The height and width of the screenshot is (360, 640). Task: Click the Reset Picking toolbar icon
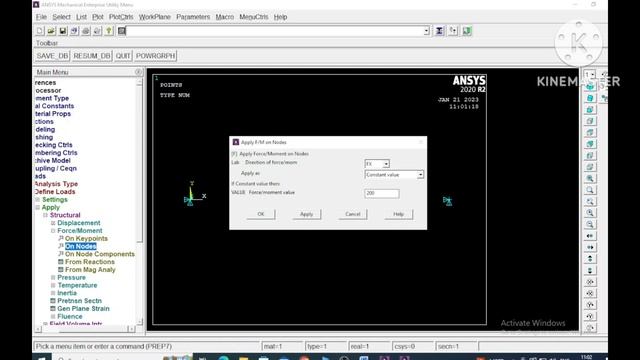(x=453, y=31)
